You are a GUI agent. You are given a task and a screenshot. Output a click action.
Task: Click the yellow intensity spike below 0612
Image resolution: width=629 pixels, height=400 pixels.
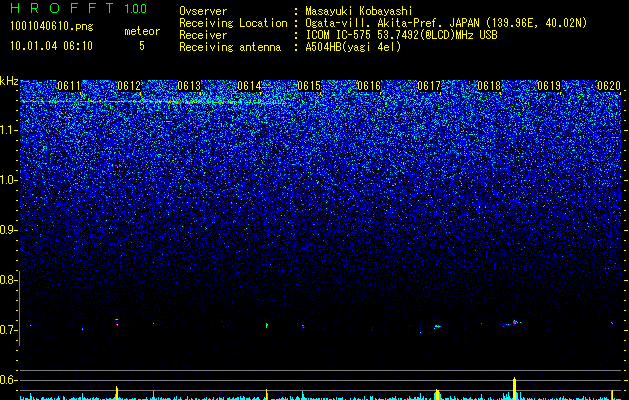coord(117,393)
